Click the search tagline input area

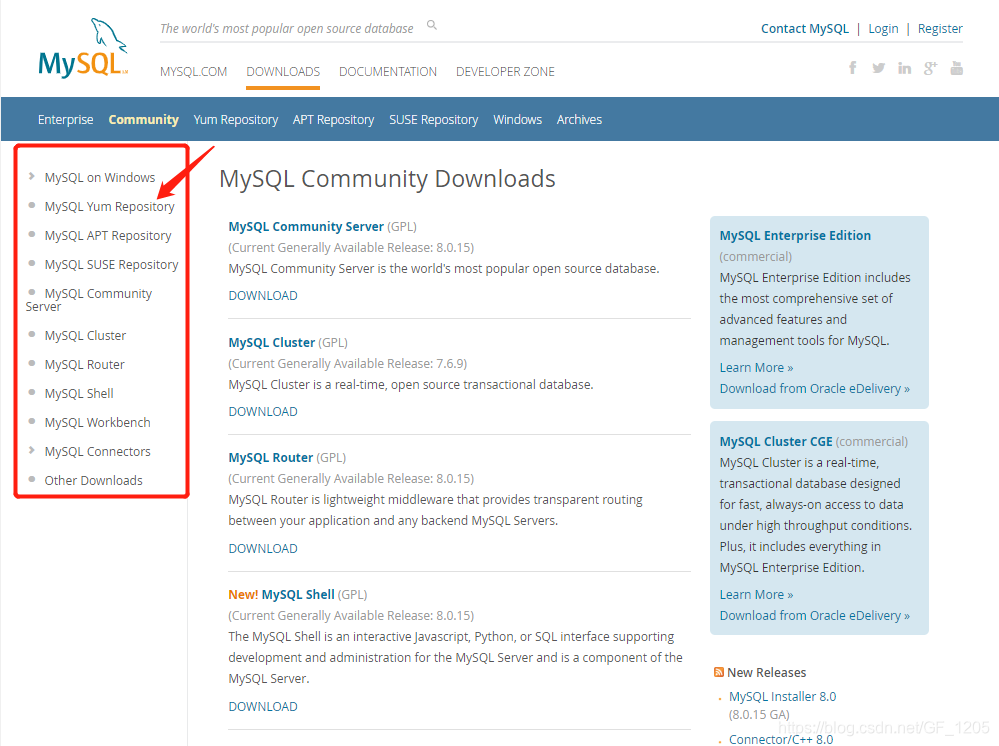[287, 29]
